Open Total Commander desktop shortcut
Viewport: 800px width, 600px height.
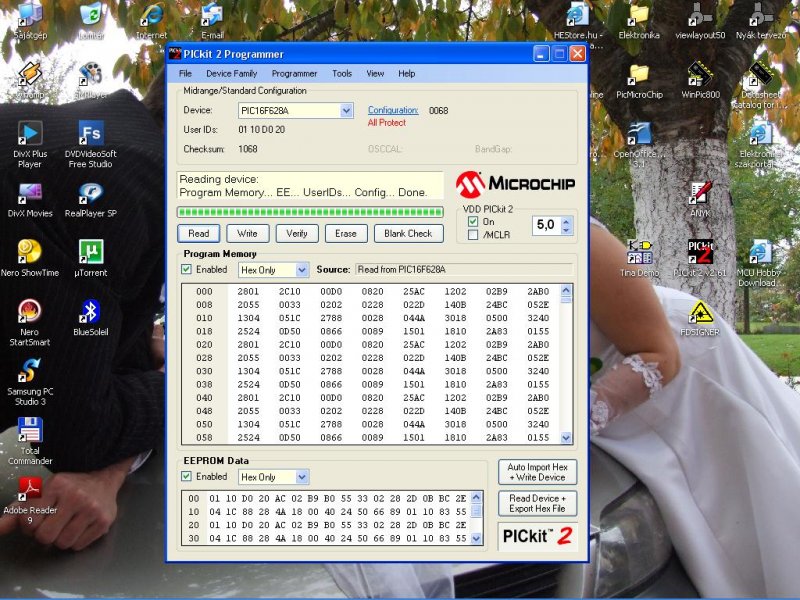[x=30, y=441]
